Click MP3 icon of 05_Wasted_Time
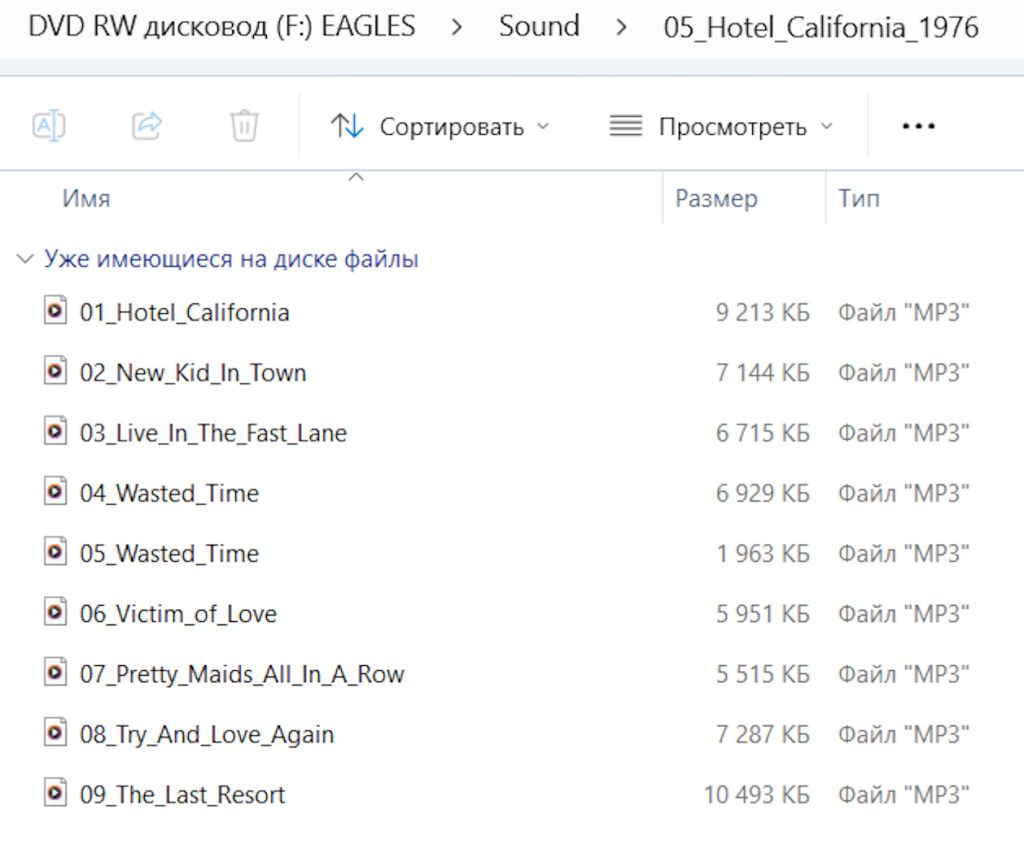Viewport: 1024px width, 844px height. point(56,551)
